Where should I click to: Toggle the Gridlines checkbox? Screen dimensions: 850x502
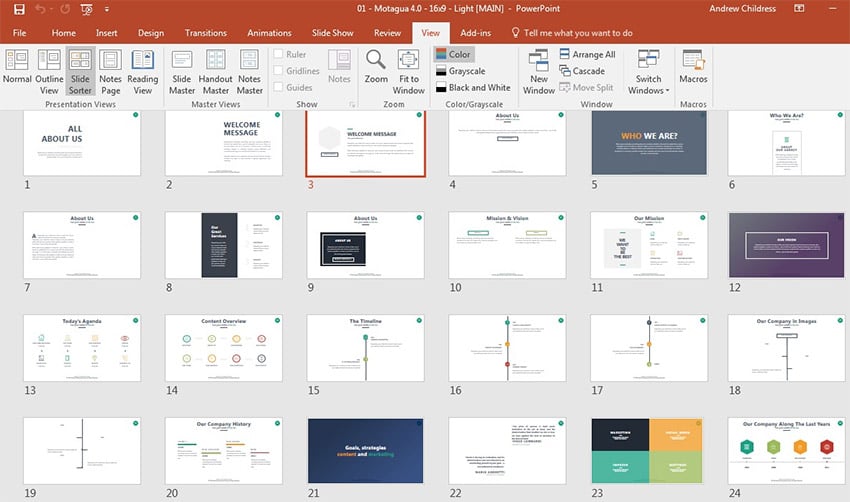coord(279,71)
